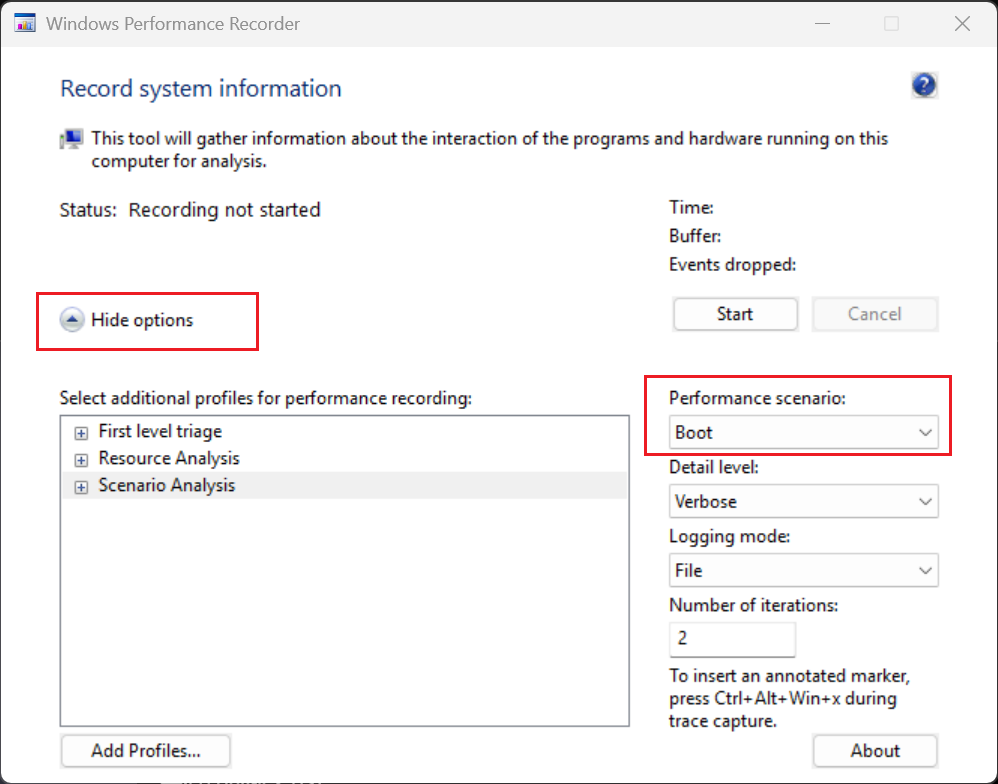Viewport: 998px width, 784px height.
Task: Click the Status: Recording not started text
Action: (x=190, y=210)
